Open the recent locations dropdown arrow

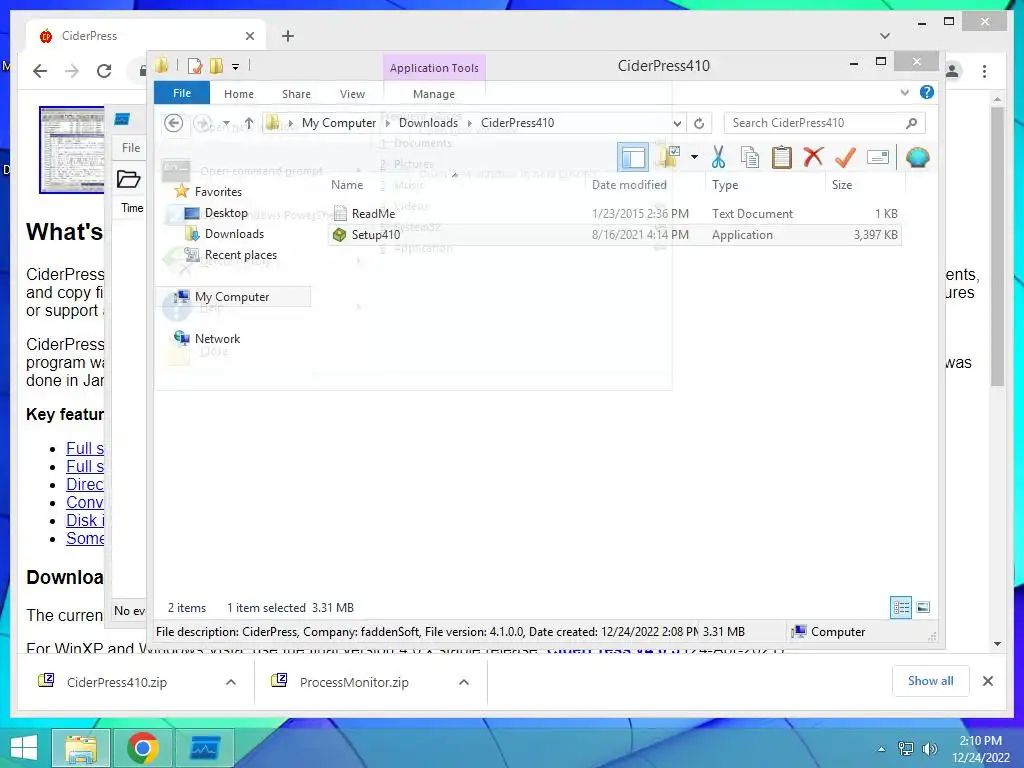click(226, 123)
